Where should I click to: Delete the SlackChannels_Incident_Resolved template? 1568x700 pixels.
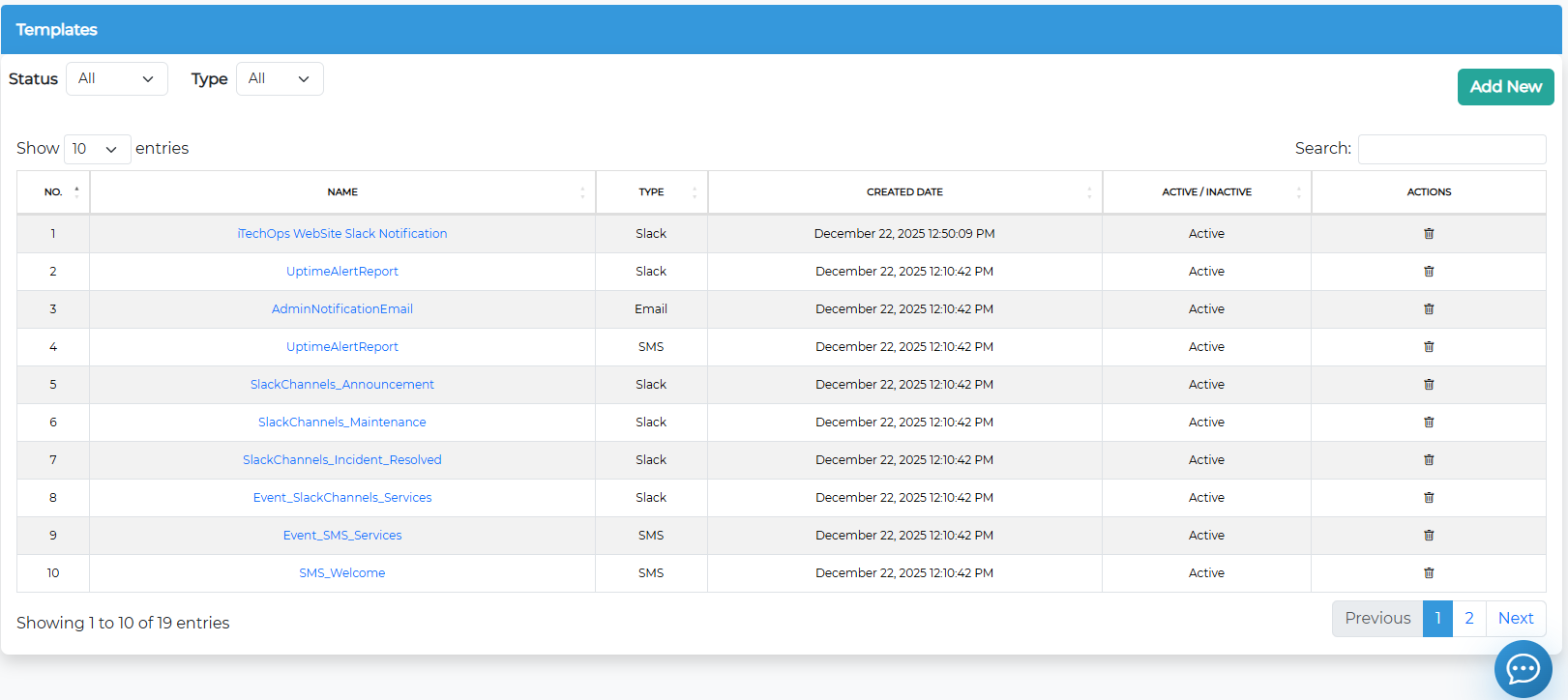coord(1429,460)
